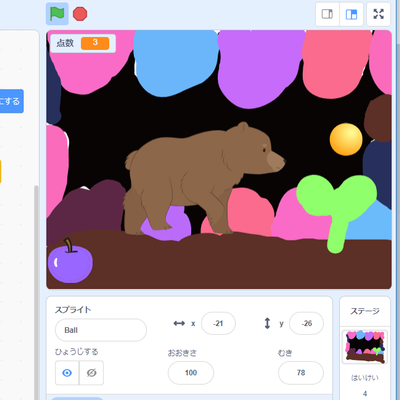Image resolution: width=400 pixels, height=400 pixels.
Task: Click the blue block ending in する
Action: click(x=12, y=101)
